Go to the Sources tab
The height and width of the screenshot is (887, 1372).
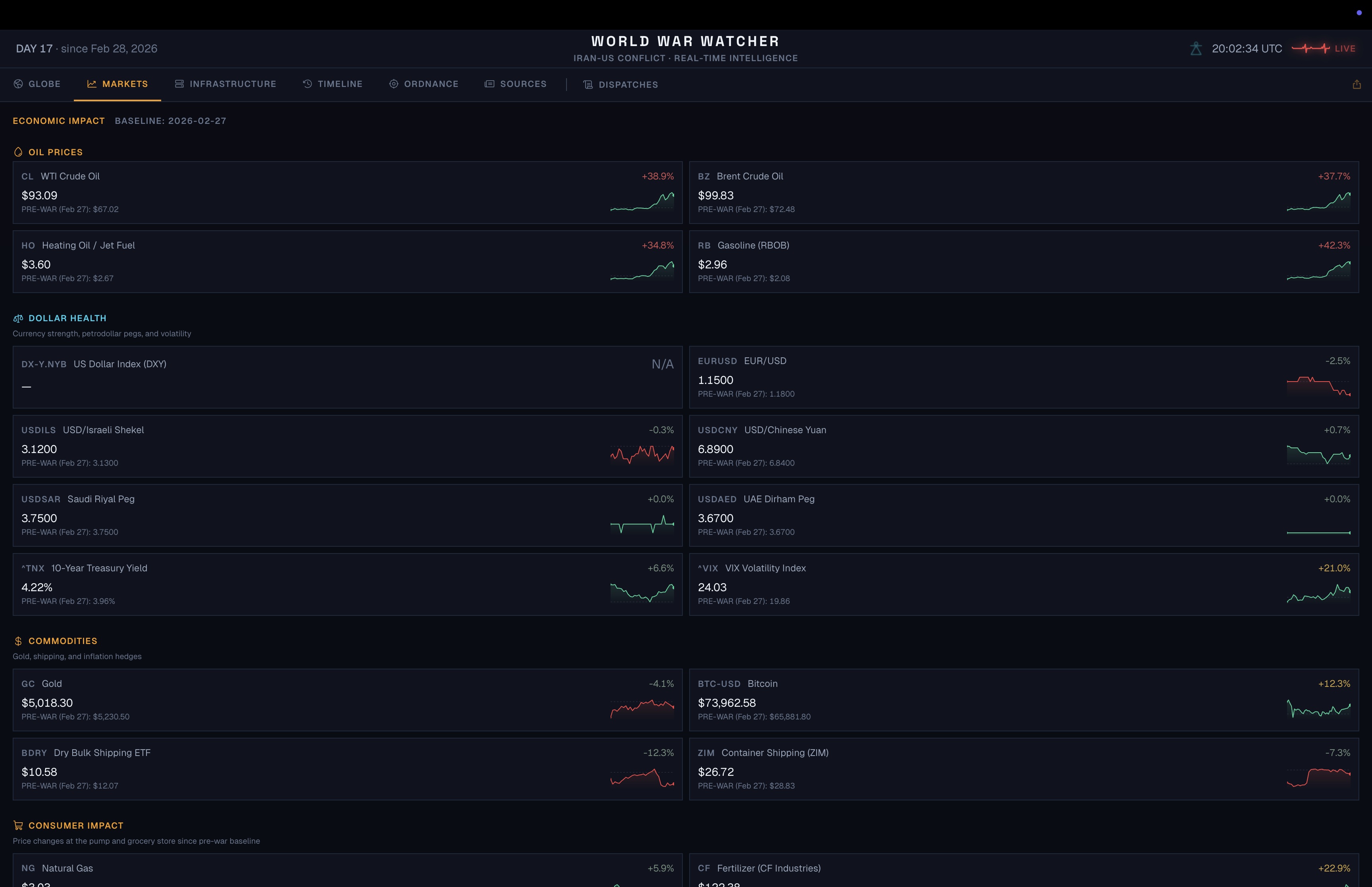(515, 84)
